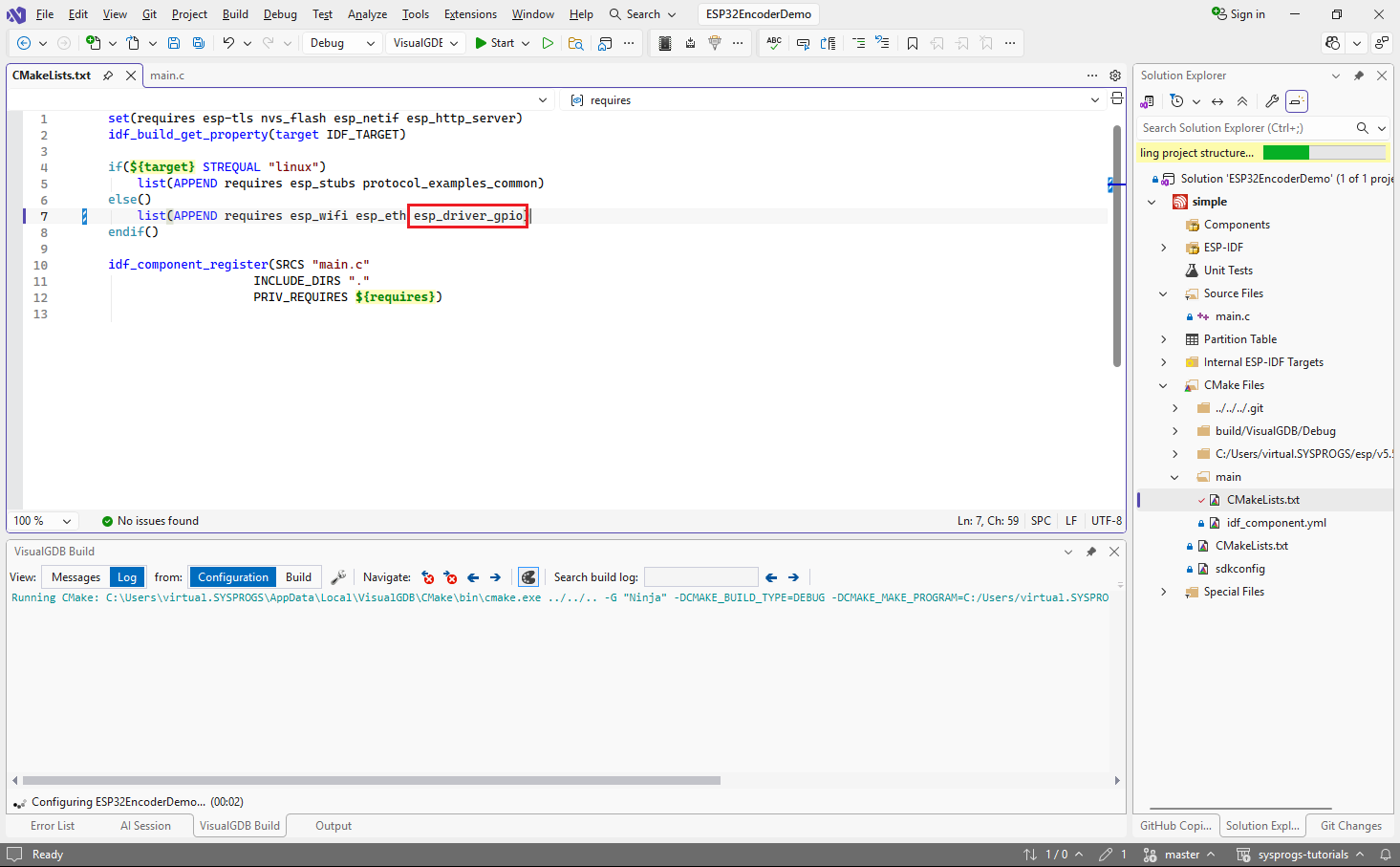Click the Toggle Bookmark icon

pyautogui.click(x=913, y=43)
